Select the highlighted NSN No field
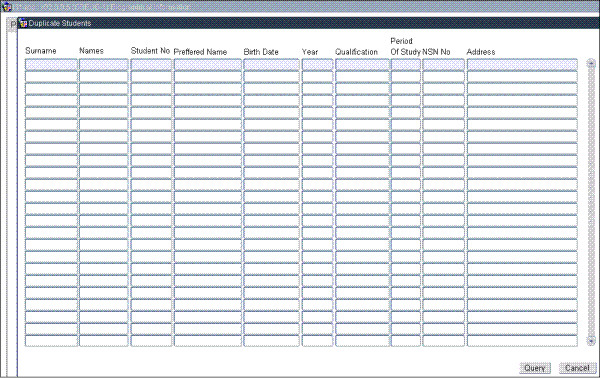This screenshot has width=600, height=378. [443, 64]
